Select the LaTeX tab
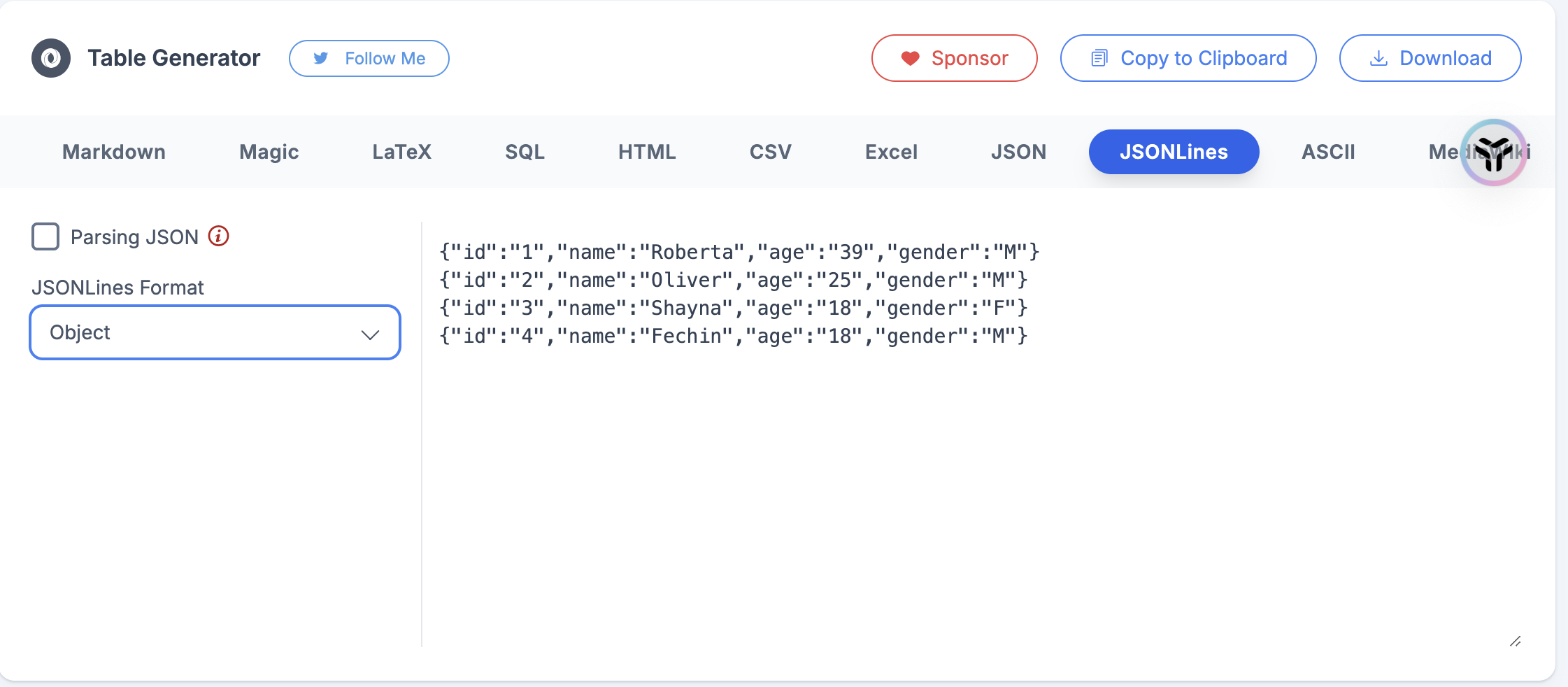This screenshot has width=1568, height=687. 401,152
